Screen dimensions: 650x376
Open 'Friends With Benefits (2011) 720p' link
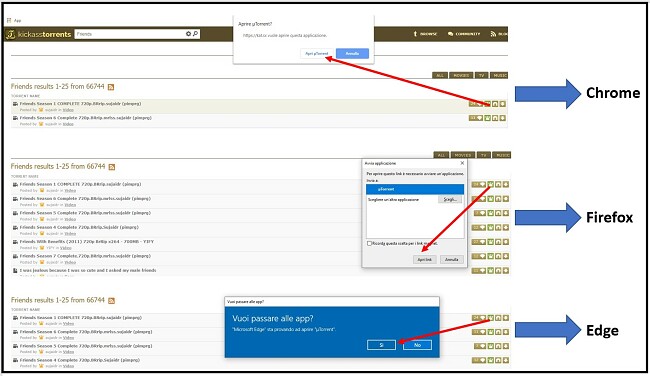pos(87,241)
